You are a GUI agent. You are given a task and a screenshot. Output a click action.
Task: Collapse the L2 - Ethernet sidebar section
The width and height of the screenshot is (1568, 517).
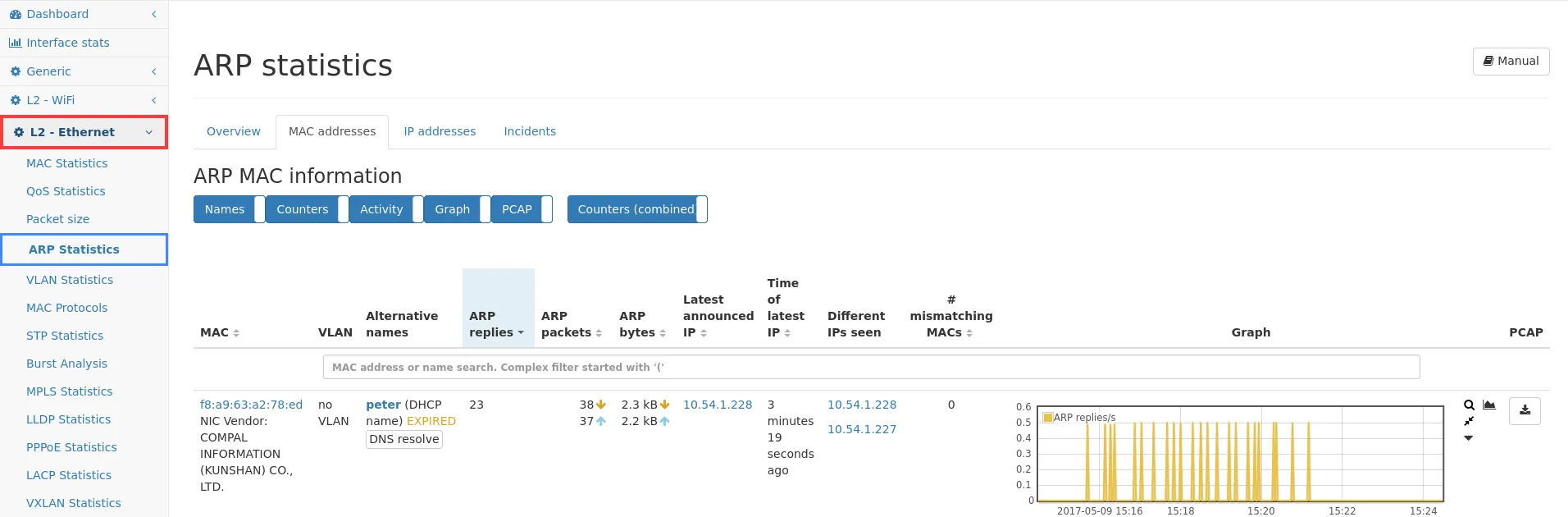(148, 132)
